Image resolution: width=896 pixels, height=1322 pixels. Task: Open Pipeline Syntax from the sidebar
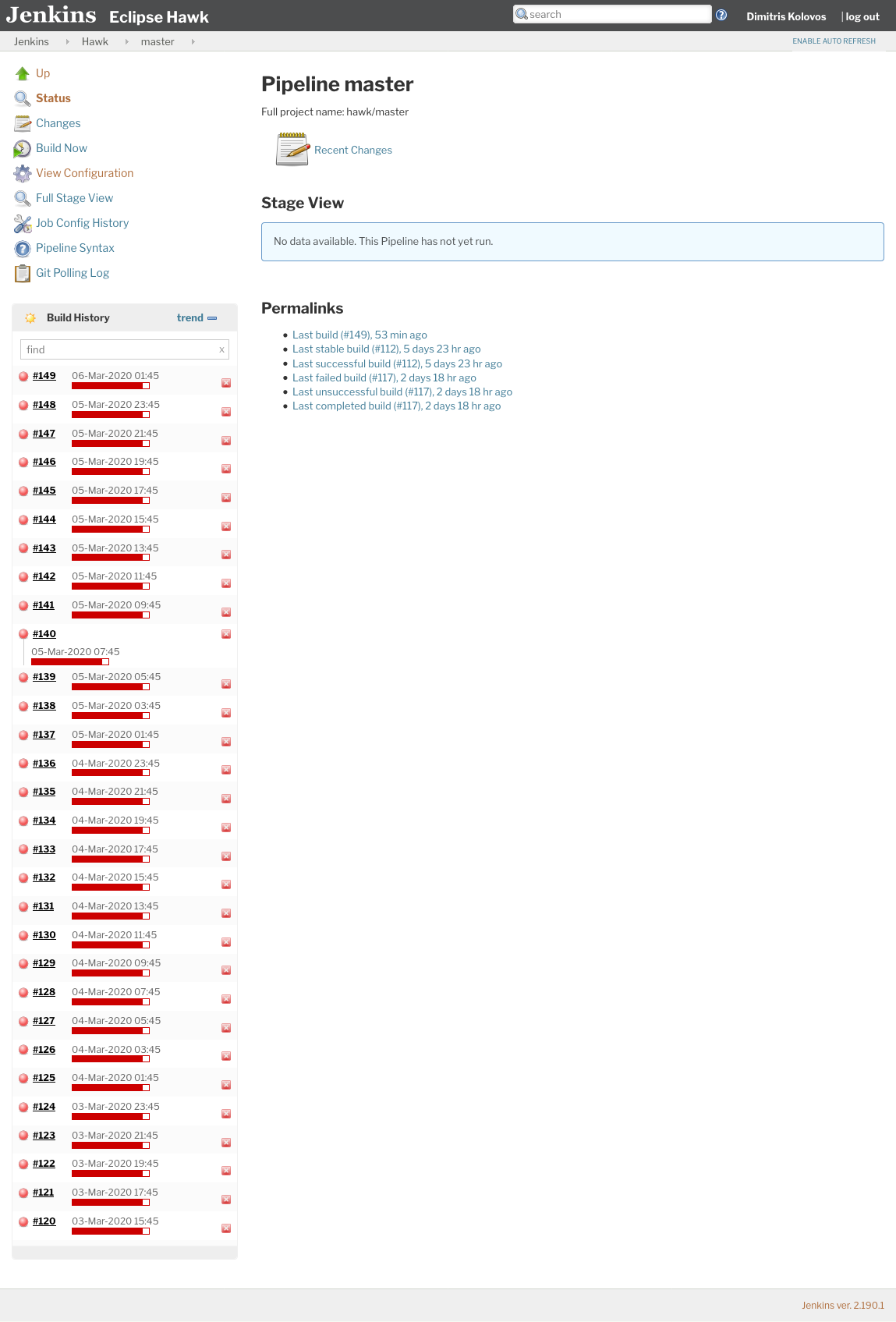click(x=75, y=248)
